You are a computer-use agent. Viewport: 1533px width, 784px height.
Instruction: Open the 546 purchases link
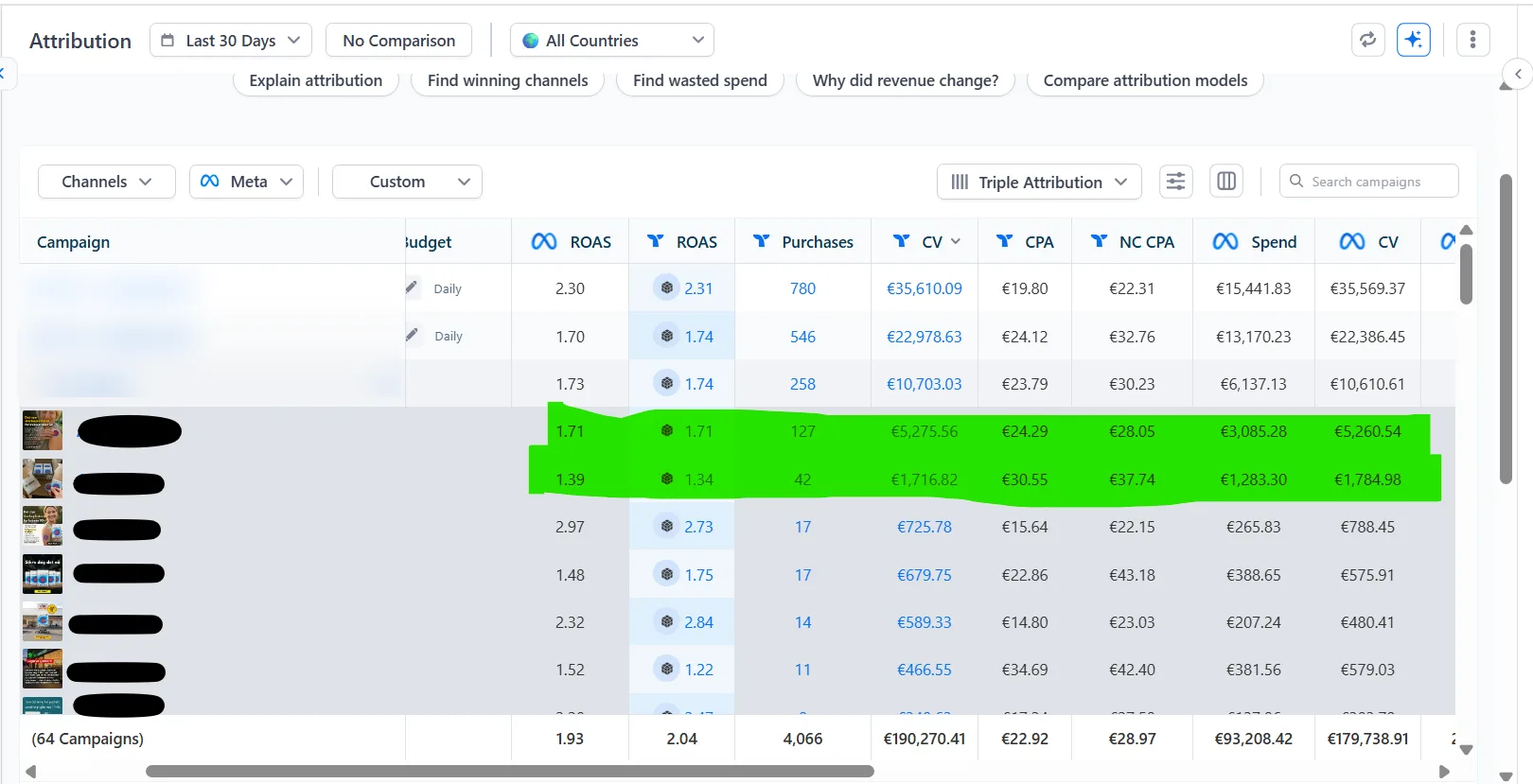point(802,336)
